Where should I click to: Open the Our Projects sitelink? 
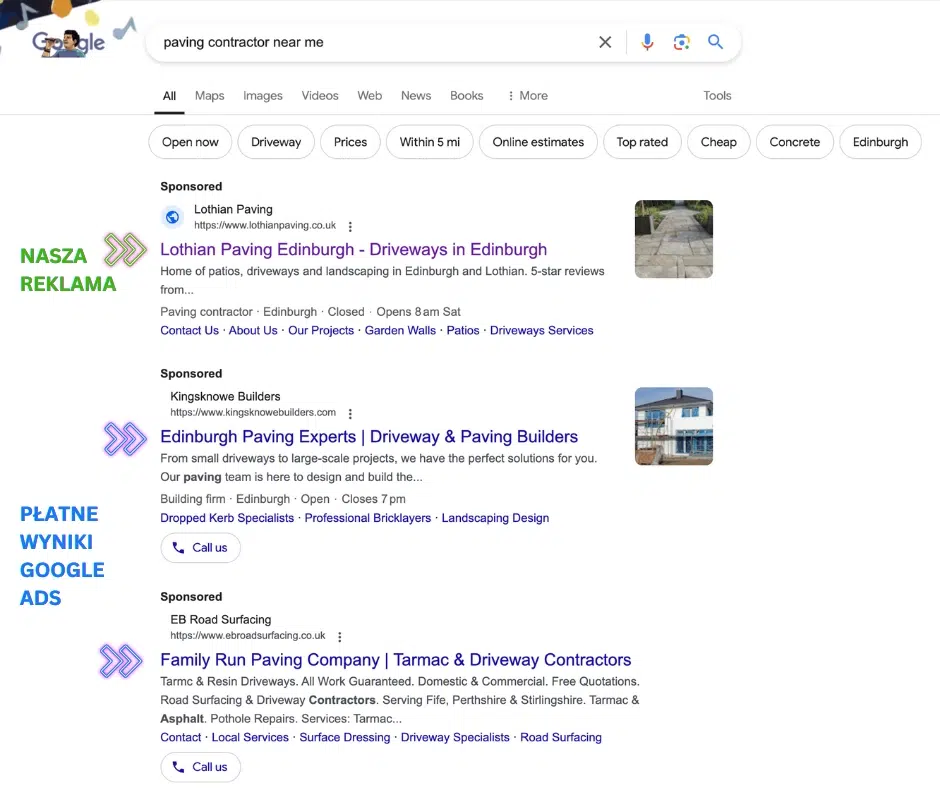pos(321,330)
